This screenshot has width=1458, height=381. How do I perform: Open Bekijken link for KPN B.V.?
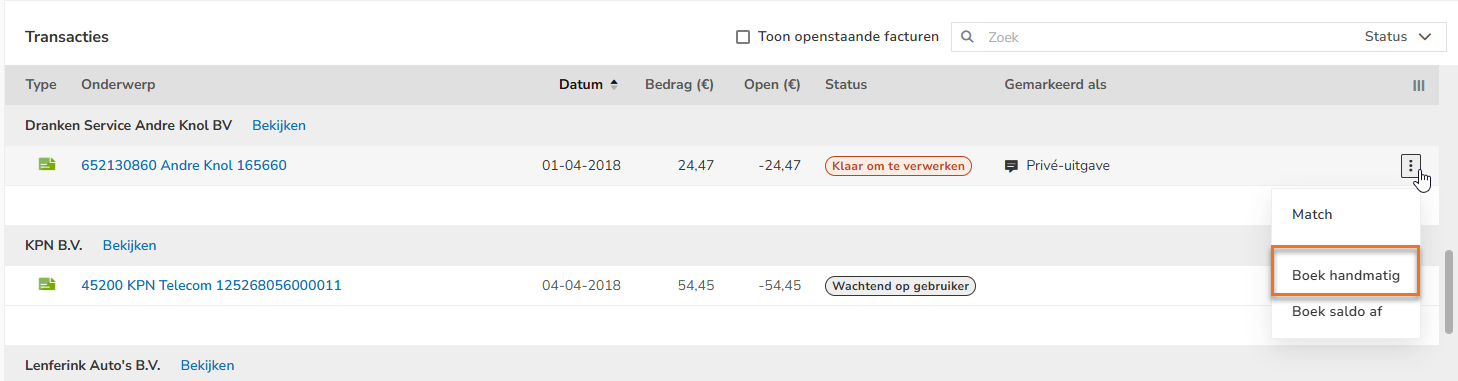[x=130, y=245]
